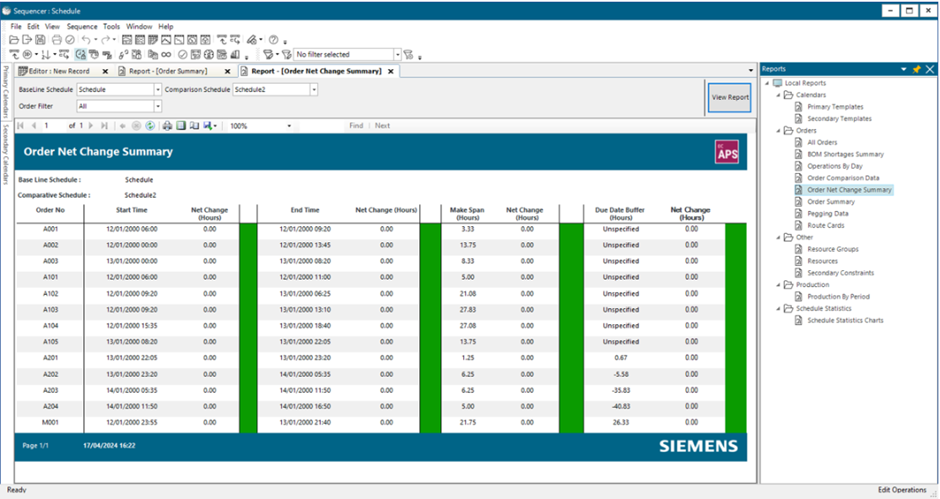
Task: Expand the Order Filter combo box
Action: point(157,105)
